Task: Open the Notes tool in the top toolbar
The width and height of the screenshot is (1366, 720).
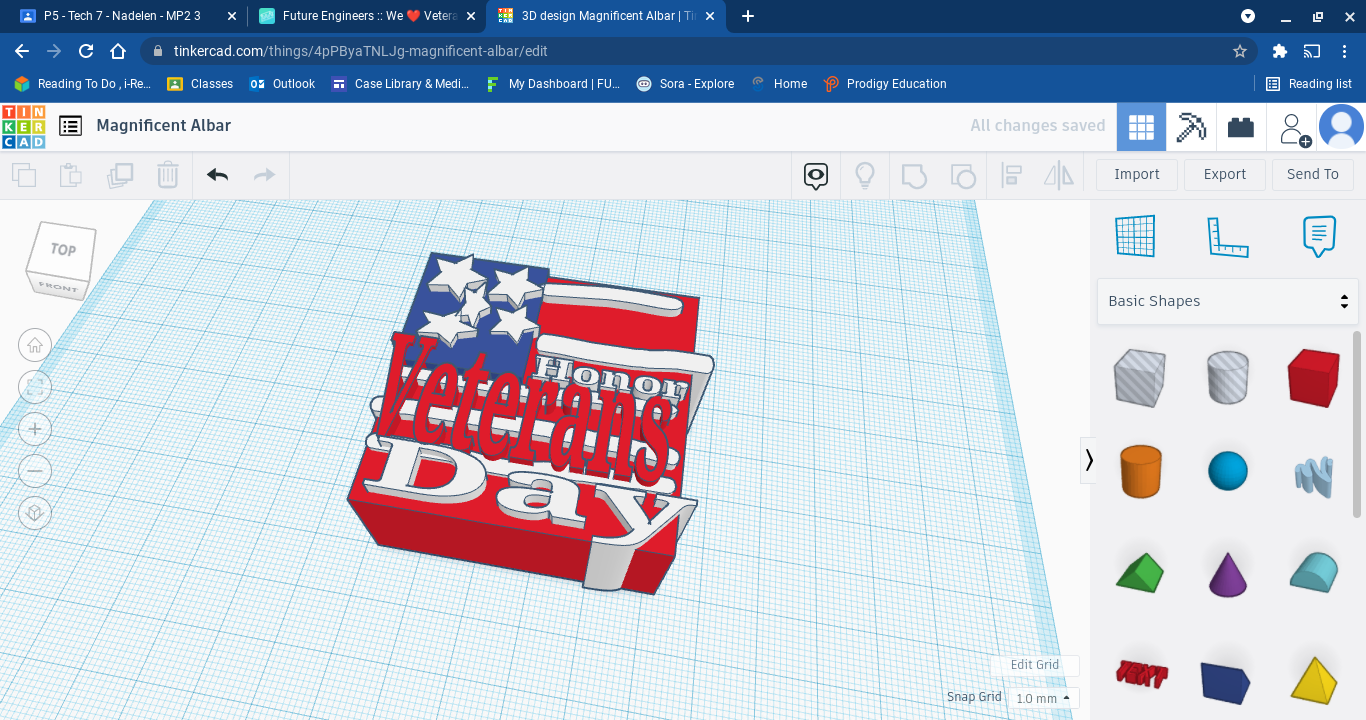Action: 816,176
